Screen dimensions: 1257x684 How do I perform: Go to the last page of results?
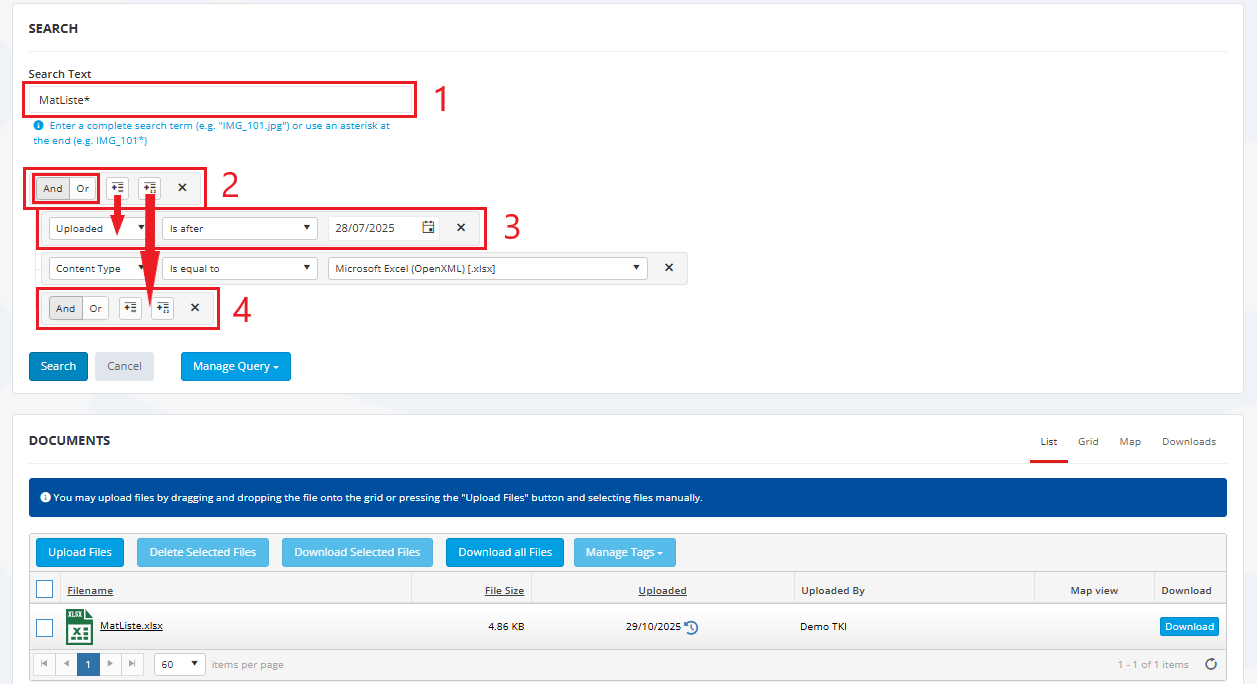coord(132,664)
